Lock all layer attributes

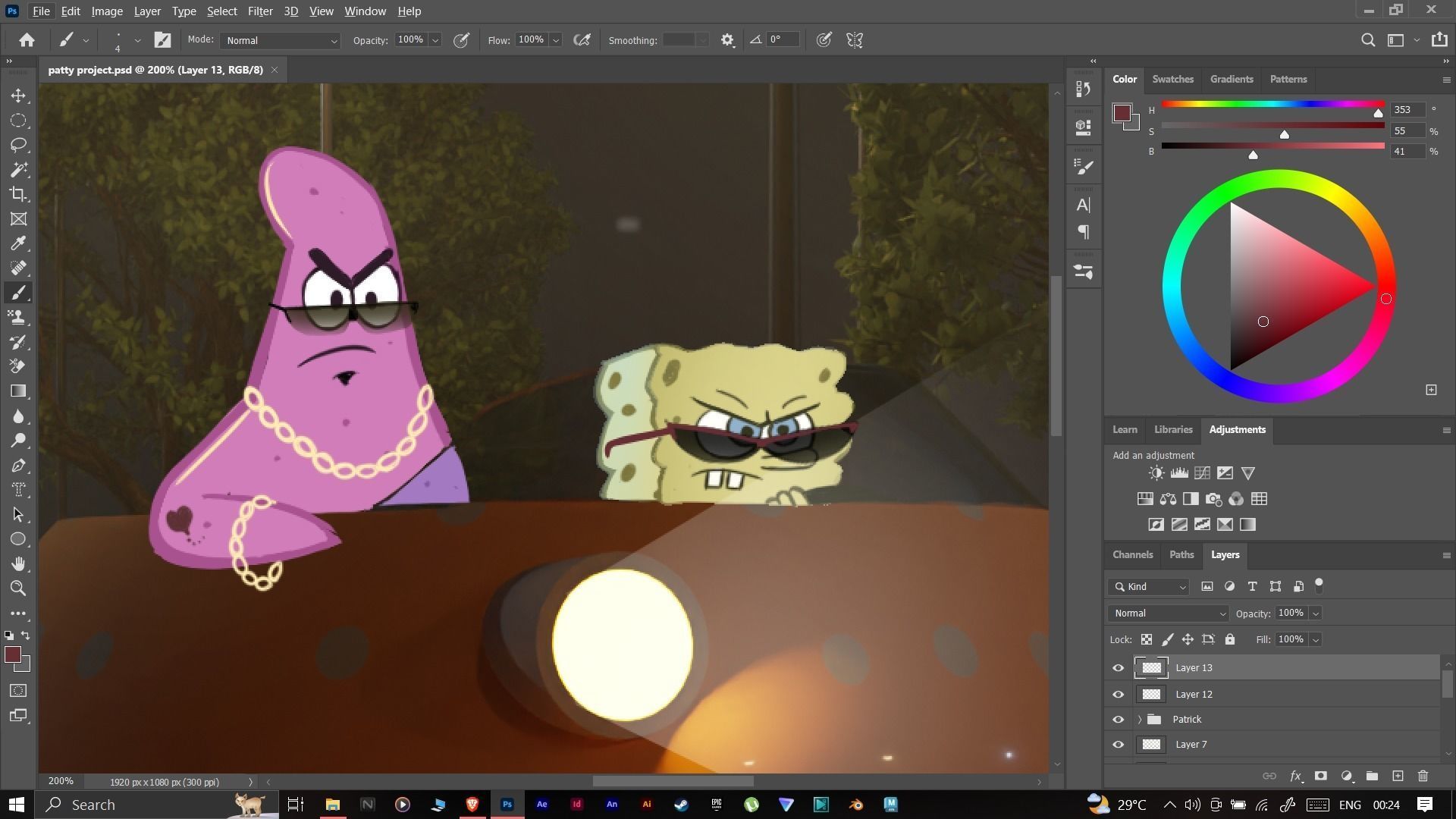point(1230,640)
